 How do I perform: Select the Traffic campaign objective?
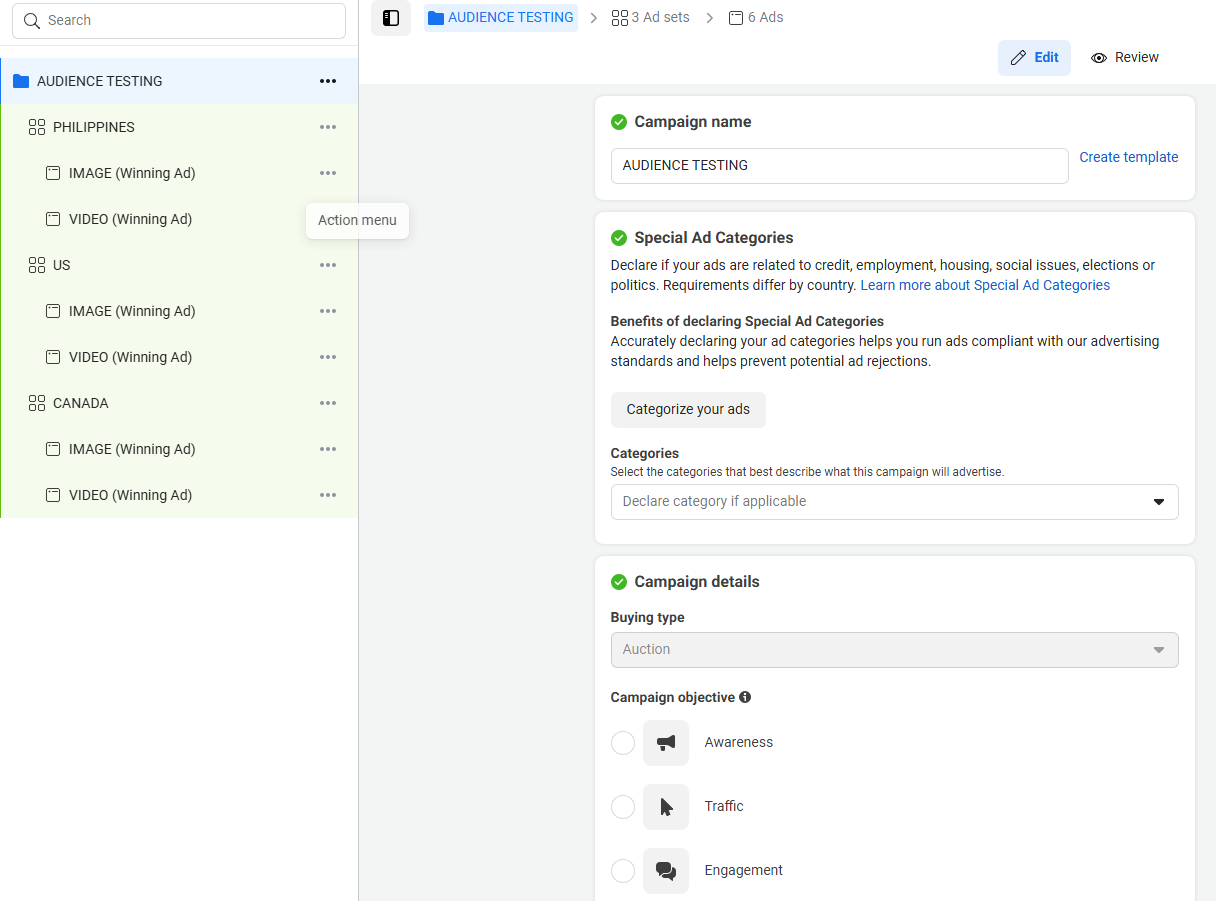click(623, 807)
